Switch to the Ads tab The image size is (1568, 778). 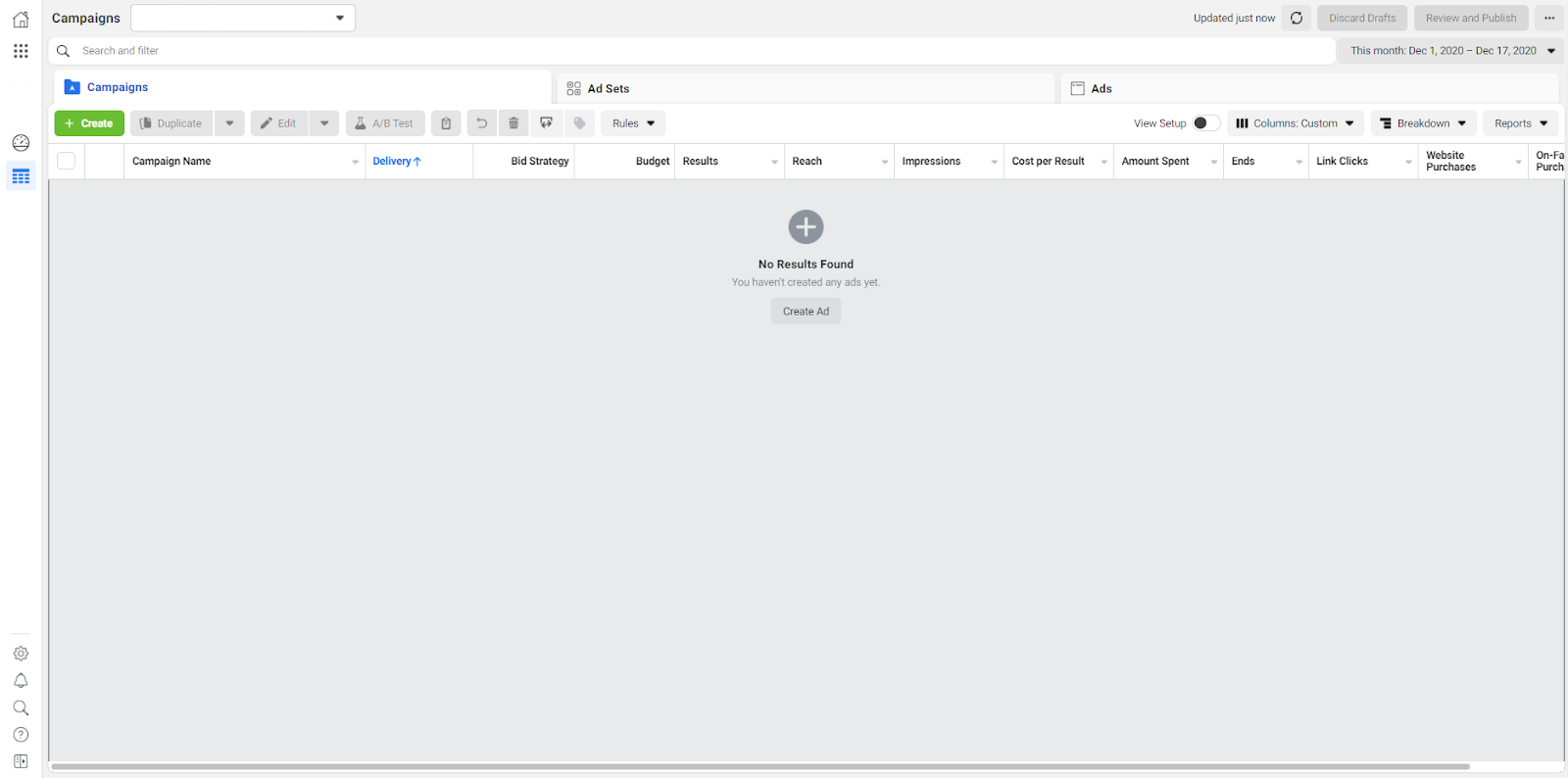1309,88
